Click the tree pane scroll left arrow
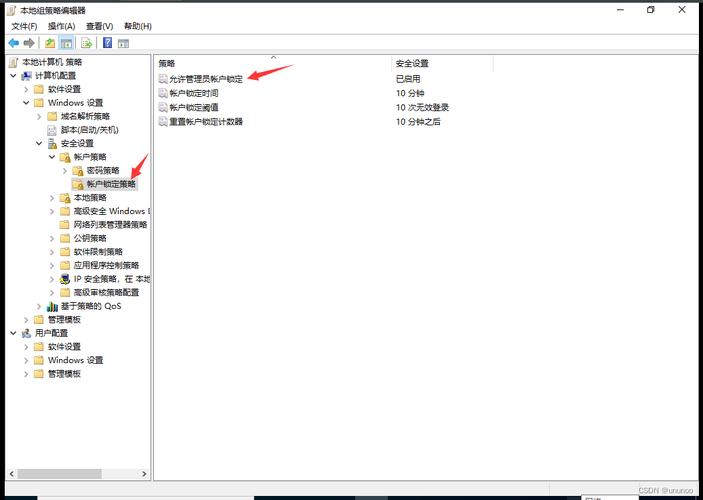The image size is (703, 500). tap(12, 474)
